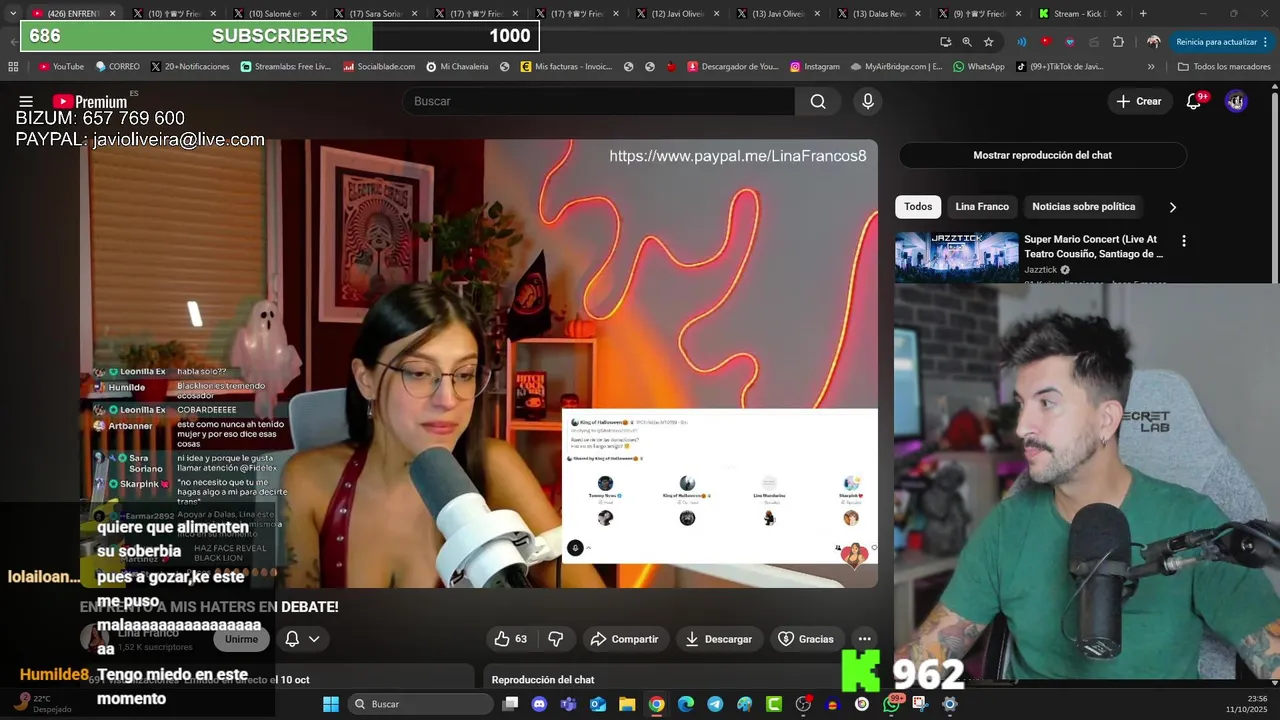
Task: Open the YouTube guide hamburger menu
Action: [x=26, y=101]
